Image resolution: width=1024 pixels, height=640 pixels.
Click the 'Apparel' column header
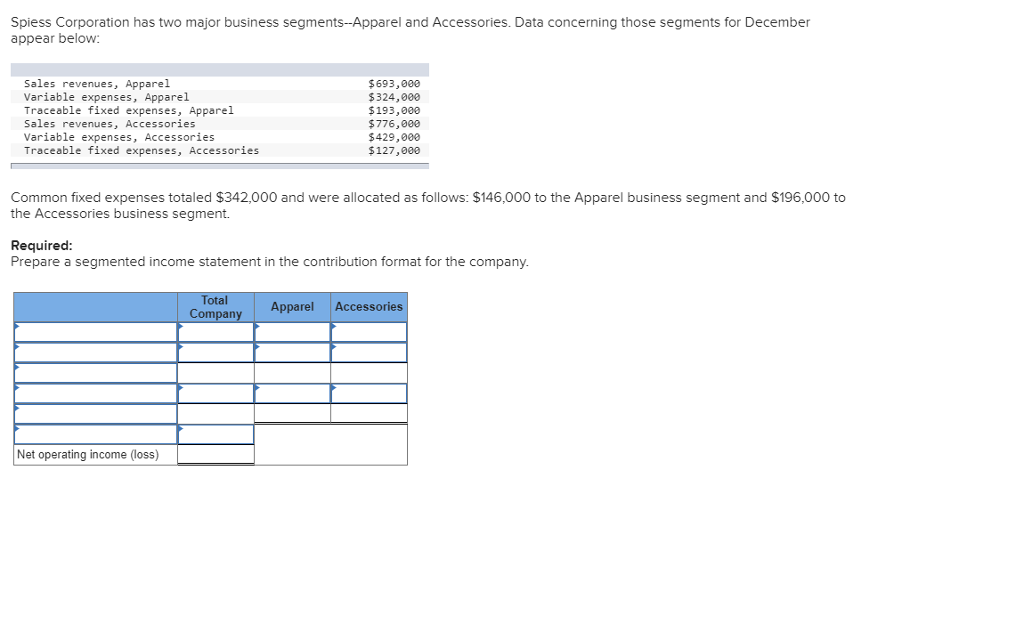point(292,307)
